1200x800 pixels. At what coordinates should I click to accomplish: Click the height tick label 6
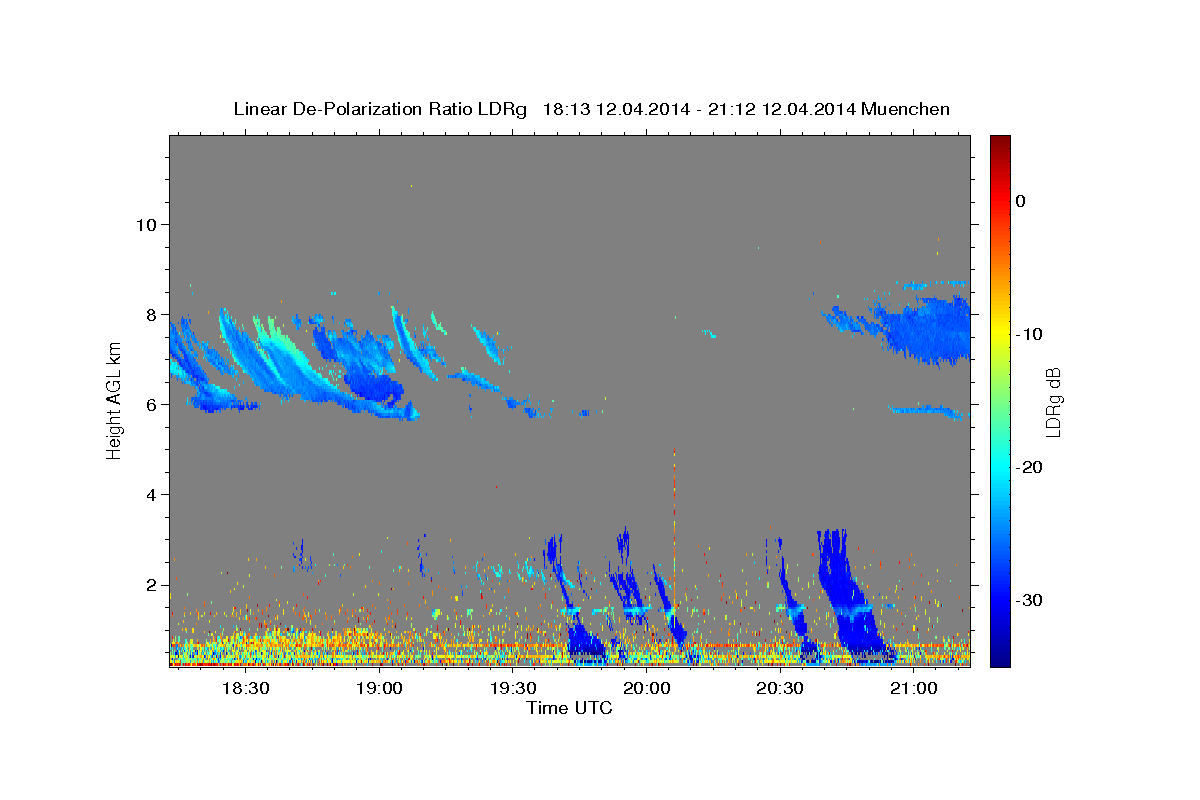tap(151, 404)
